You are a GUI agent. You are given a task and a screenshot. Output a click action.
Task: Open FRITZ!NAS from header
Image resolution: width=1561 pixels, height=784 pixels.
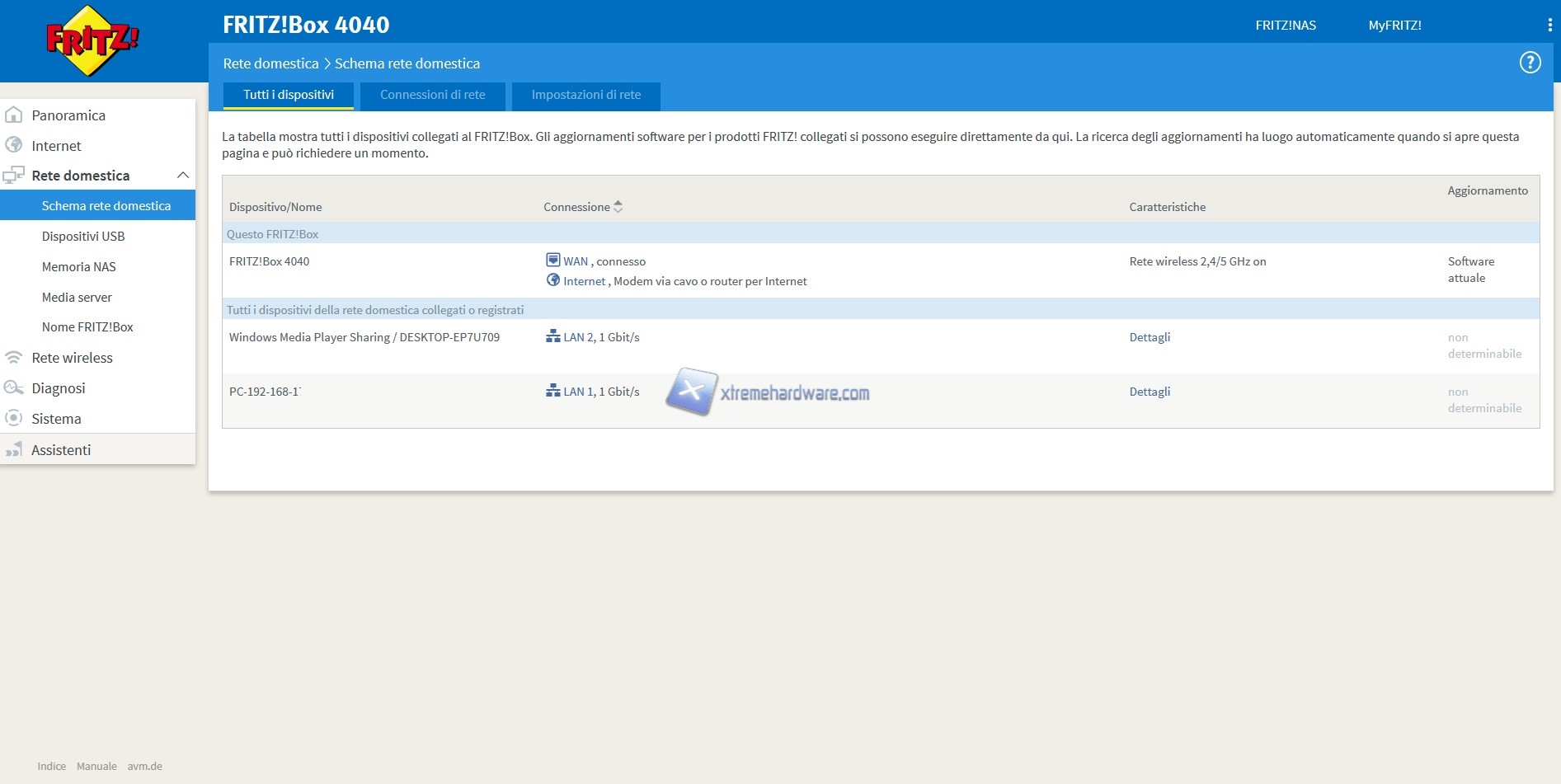[1285, 26]
